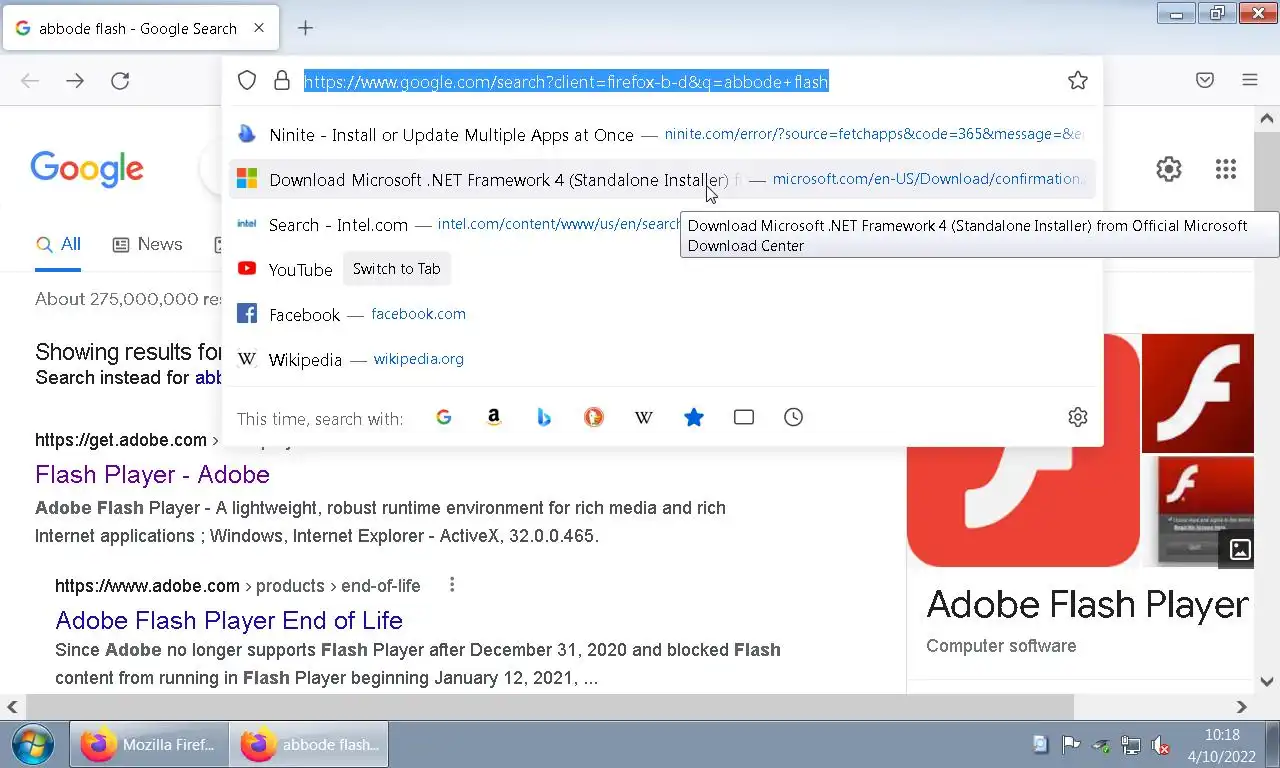Reload the current page
The image size is (1280, 768).
pyautogui.click(x=120, y=81)
